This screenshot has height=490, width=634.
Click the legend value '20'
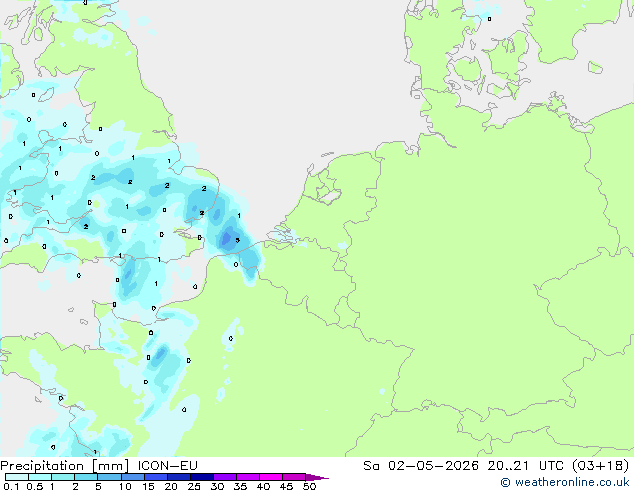coord(171,486)
